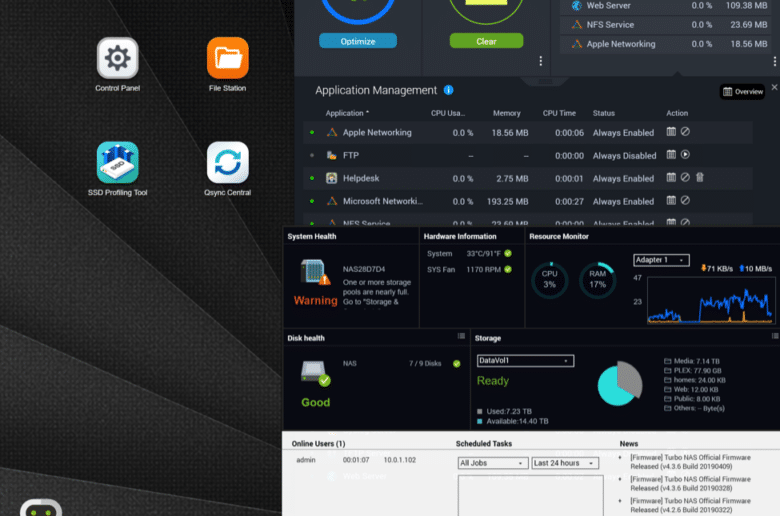The height and width of the screenshot is (516, 780).
Task: Open the schedule icon for Apple Networking
Action: (x=671, y=132)
